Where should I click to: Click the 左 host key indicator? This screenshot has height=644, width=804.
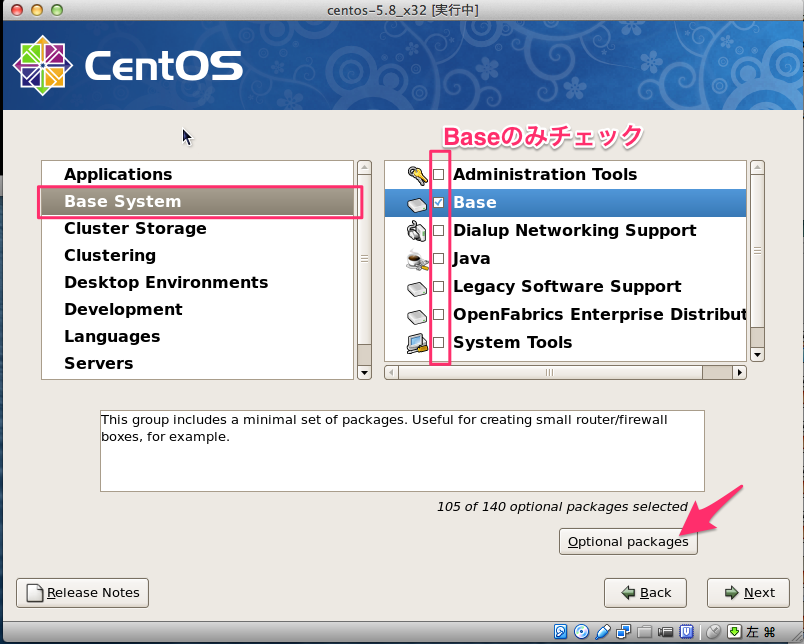coord(752,632)
